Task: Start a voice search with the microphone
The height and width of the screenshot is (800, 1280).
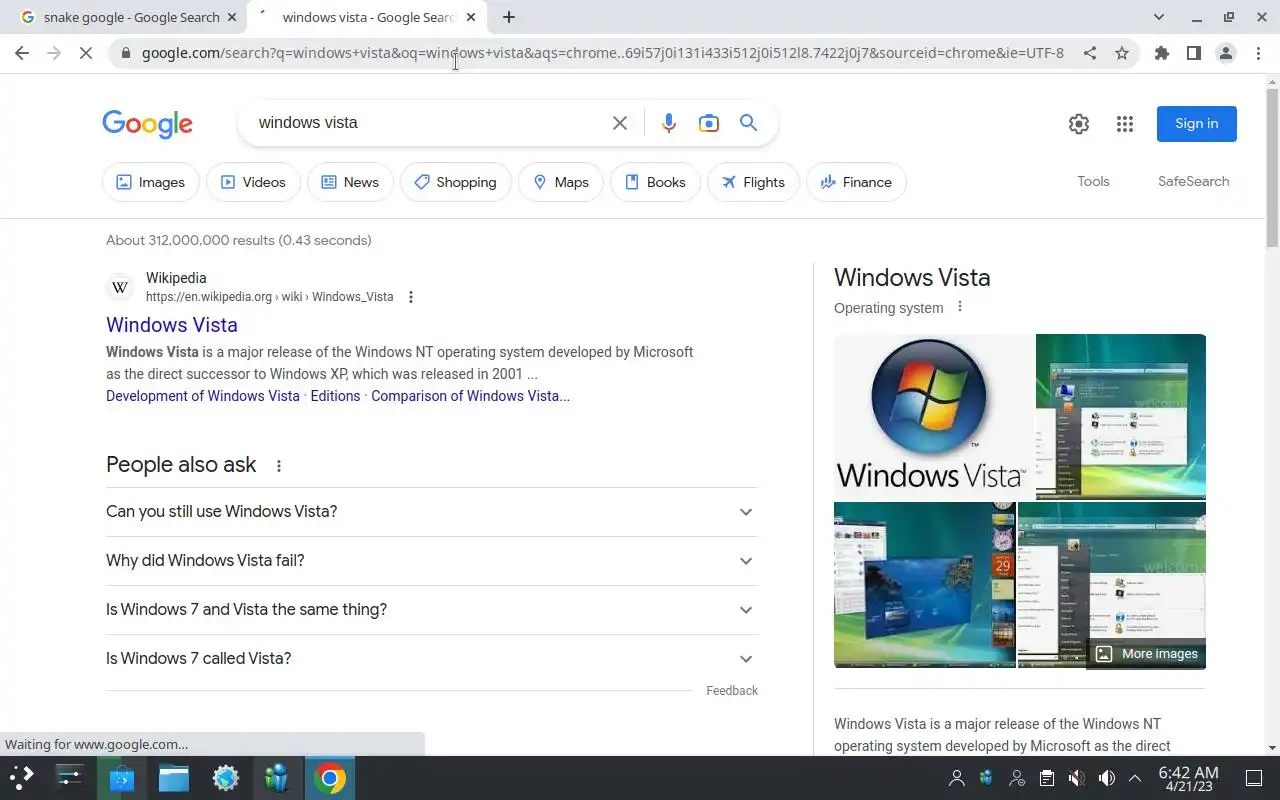Action: point(669,123)
